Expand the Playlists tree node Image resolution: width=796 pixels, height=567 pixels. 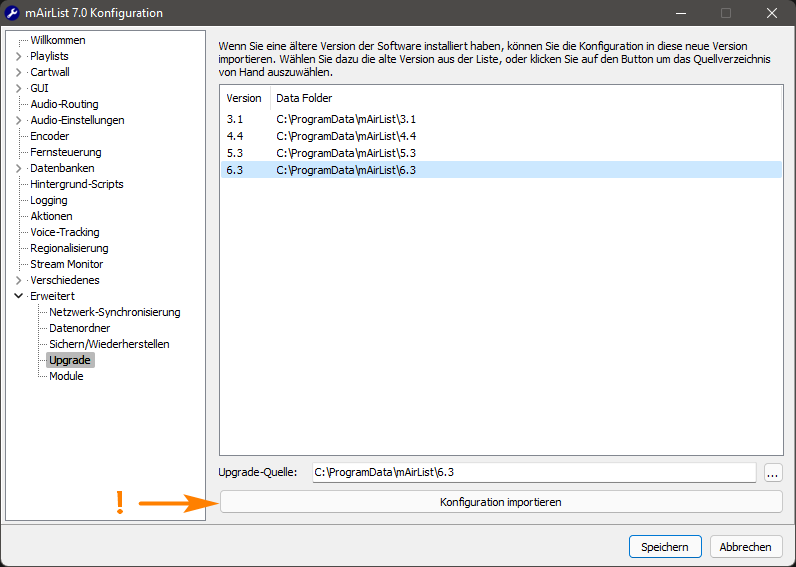[19, 56]
